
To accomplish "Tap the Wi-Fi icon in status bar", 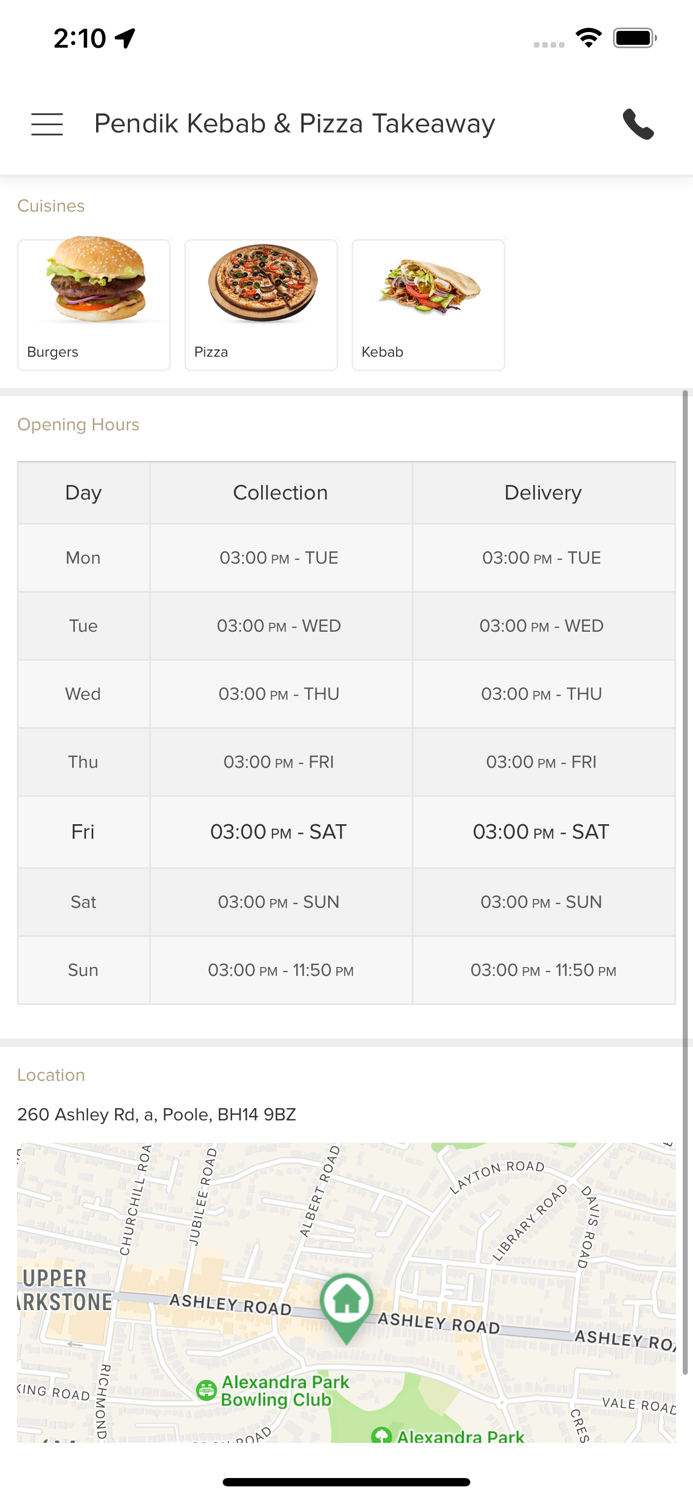I will click(x=589, y=36).
